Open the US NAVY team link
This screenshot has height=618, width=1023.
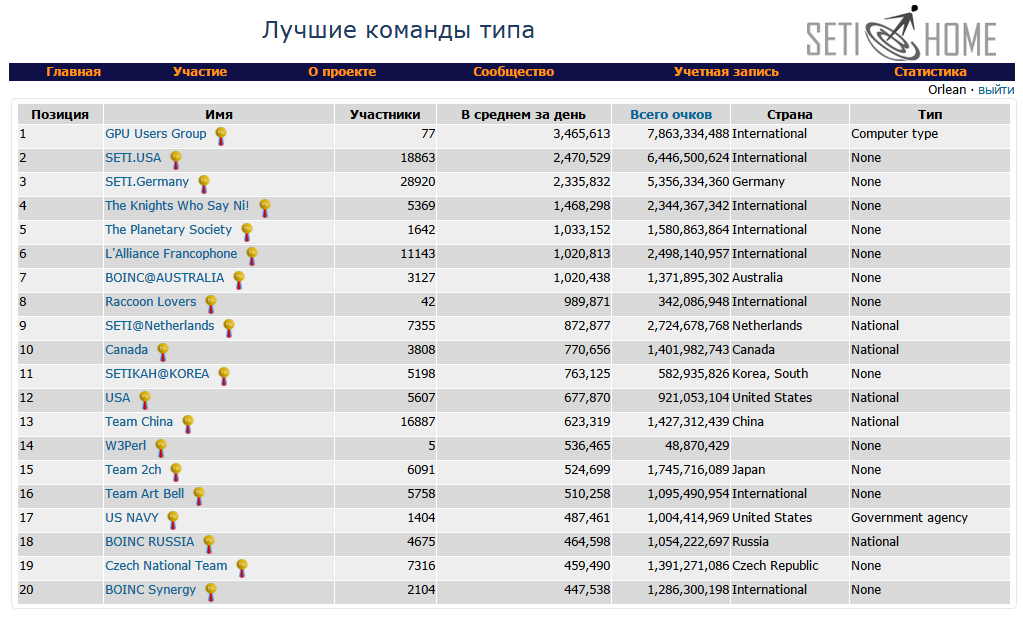coord(132,518)
